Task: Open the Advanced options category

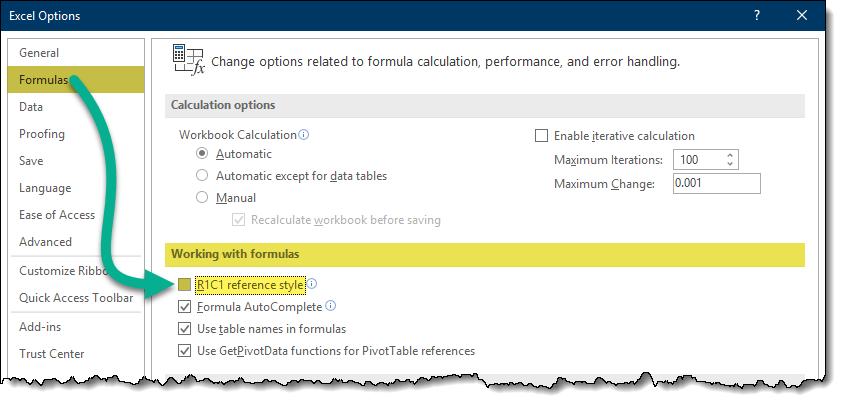Action: click(46, 242)
